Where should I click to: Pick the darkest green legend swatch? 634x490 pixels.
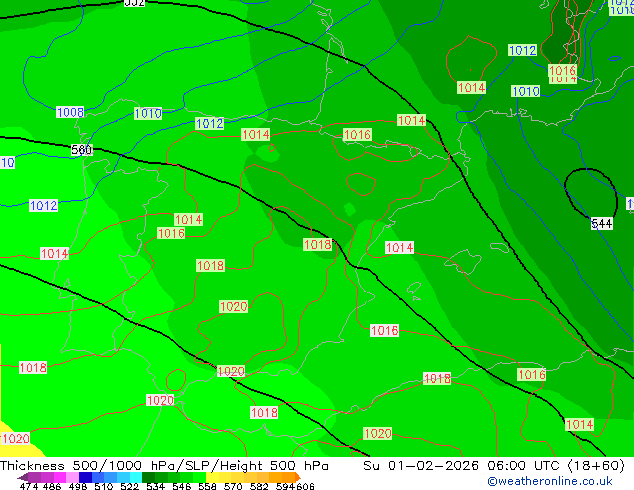click(x=148, y=477)
